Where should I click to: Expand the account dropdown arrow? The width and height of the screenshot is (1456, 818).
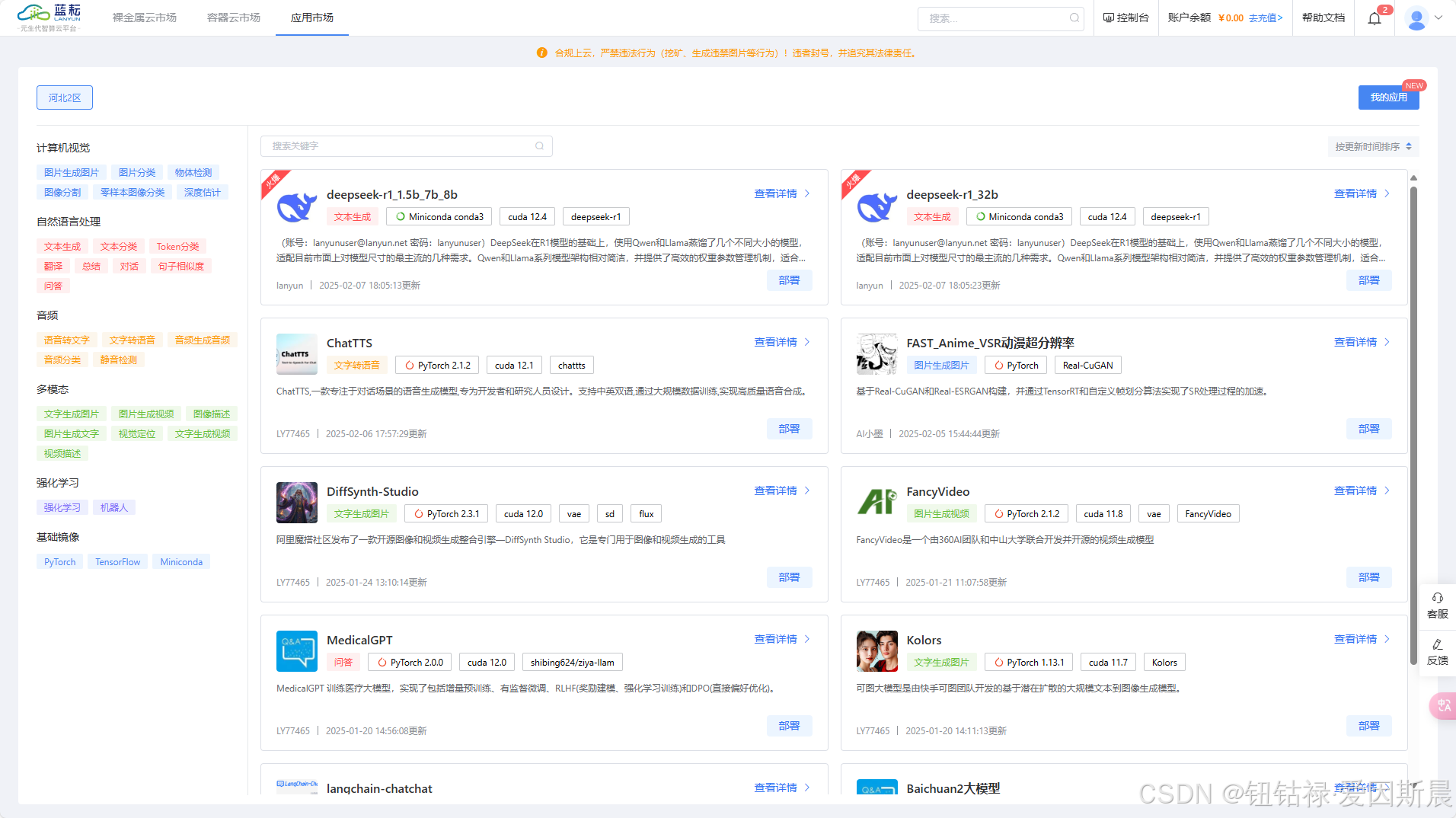1438,18
